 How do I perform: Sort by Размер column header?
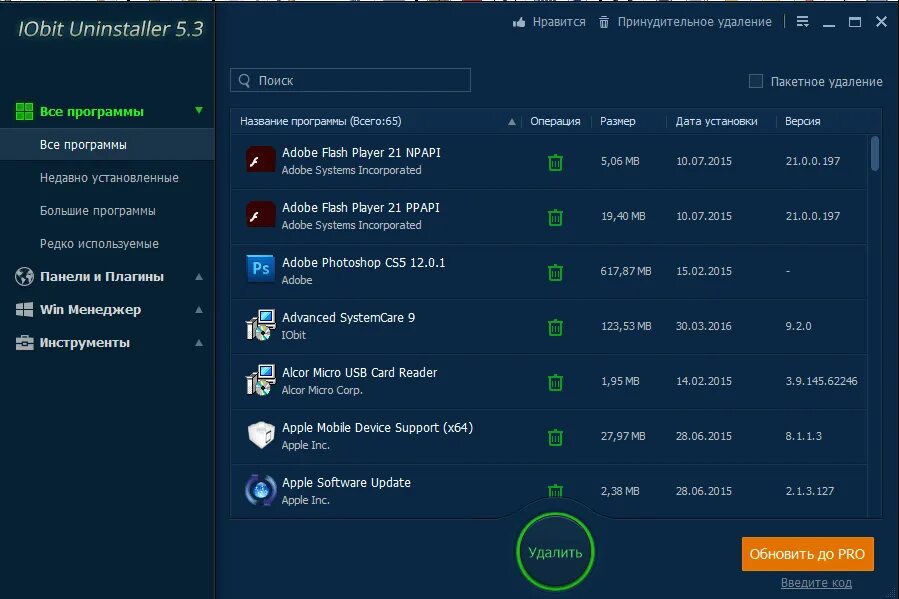[x=617, y=122]
